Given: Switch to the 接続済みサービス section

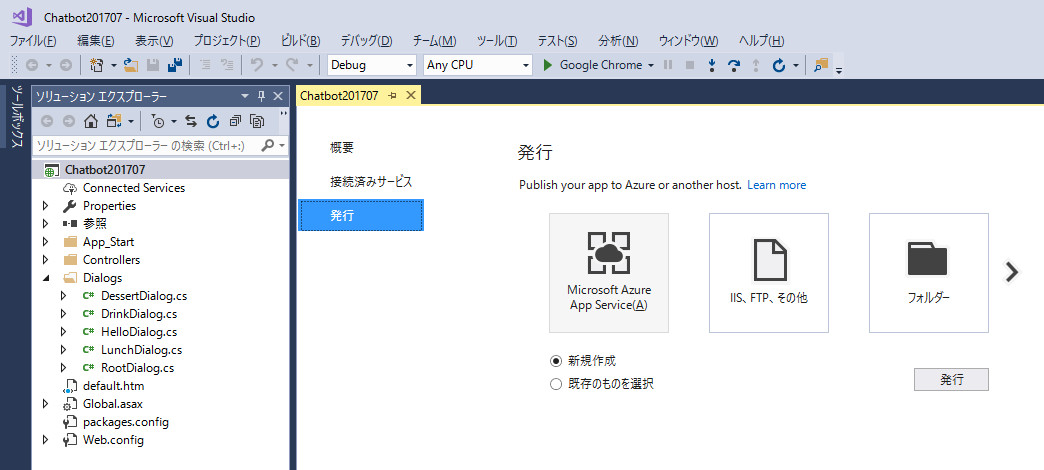Looking at the screenshot, I should [371, 181].
